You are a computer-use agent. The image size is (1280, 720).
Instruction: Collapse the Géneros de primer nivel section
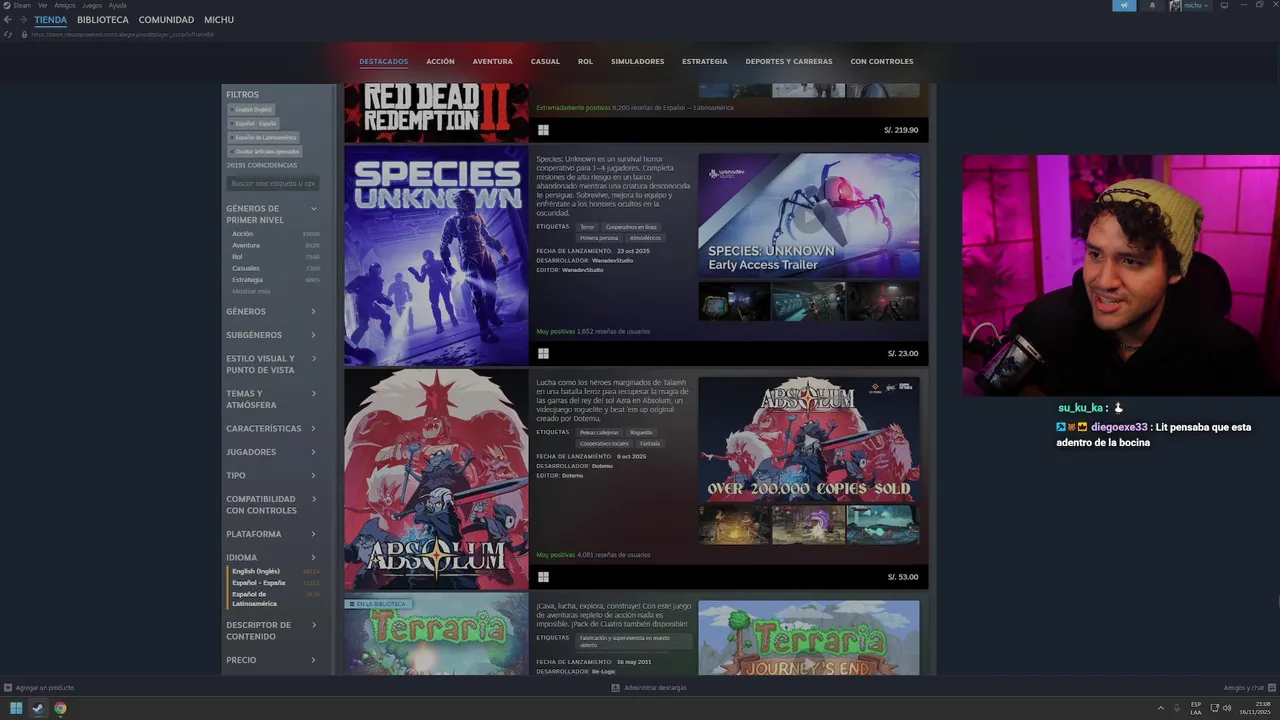pos(272,214)
